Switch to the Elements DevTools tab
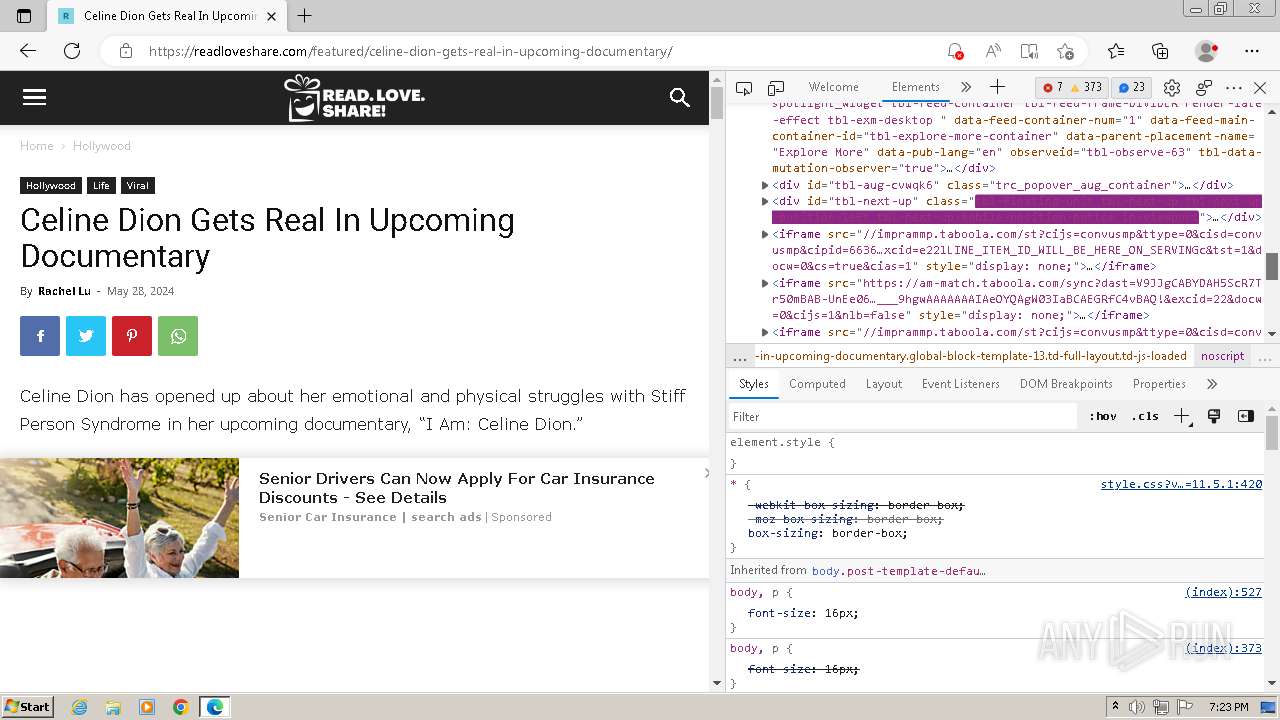 point(915,88)
